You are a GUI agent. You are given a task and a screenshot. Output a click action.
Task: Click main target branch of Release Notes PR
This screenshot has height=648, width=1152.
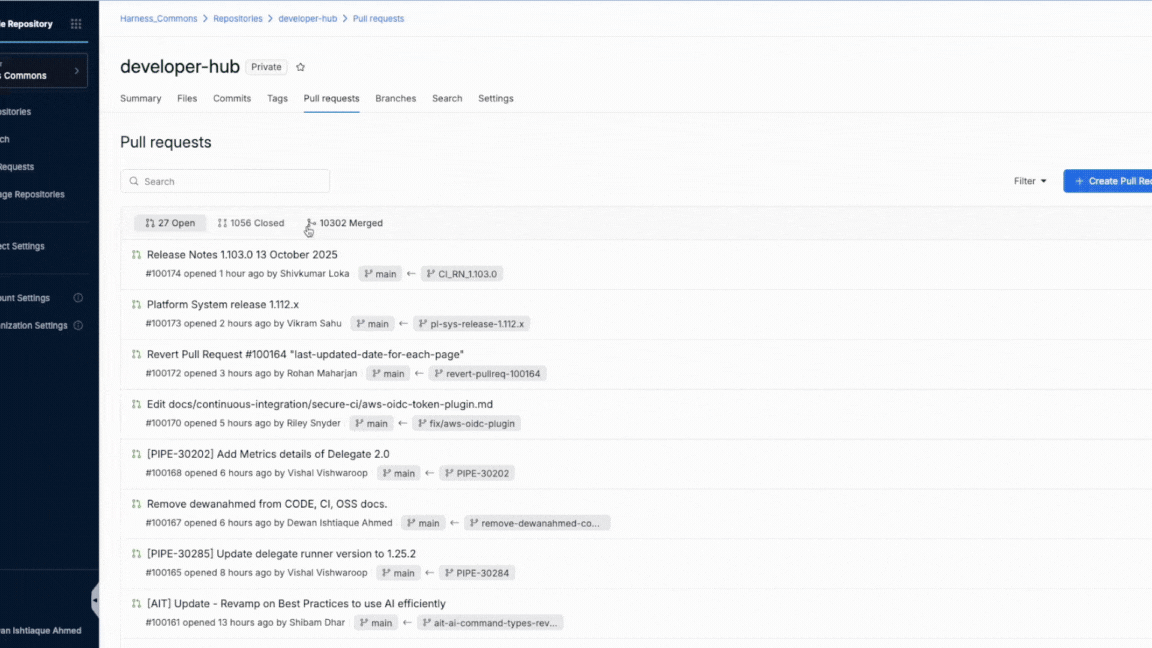tap(380, 274)
